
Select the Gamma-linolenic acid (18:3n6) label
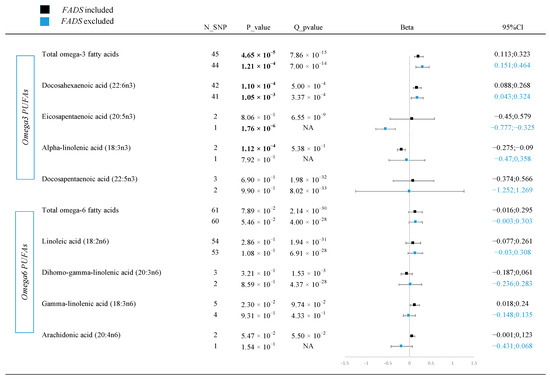(x=89, y=304)
